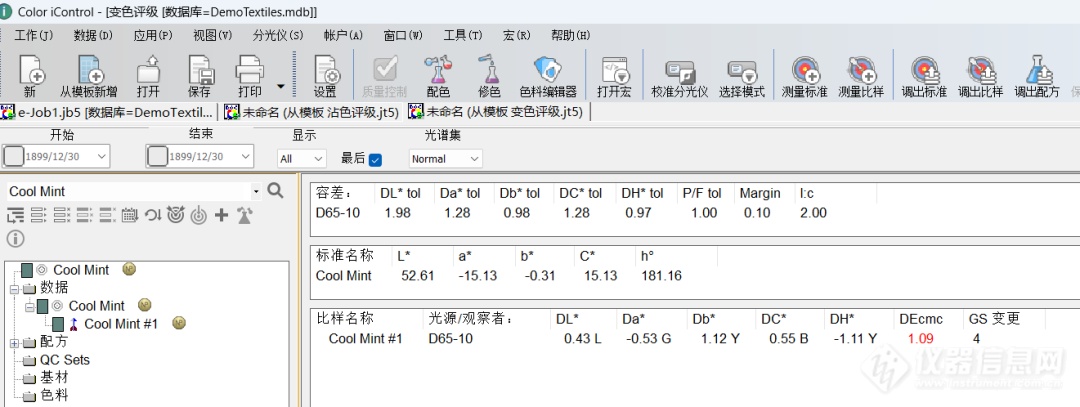Open the Cool Mint search combo dropdown arrow
The width and height of the screenshot is (1080, 407).
[257, 191]
